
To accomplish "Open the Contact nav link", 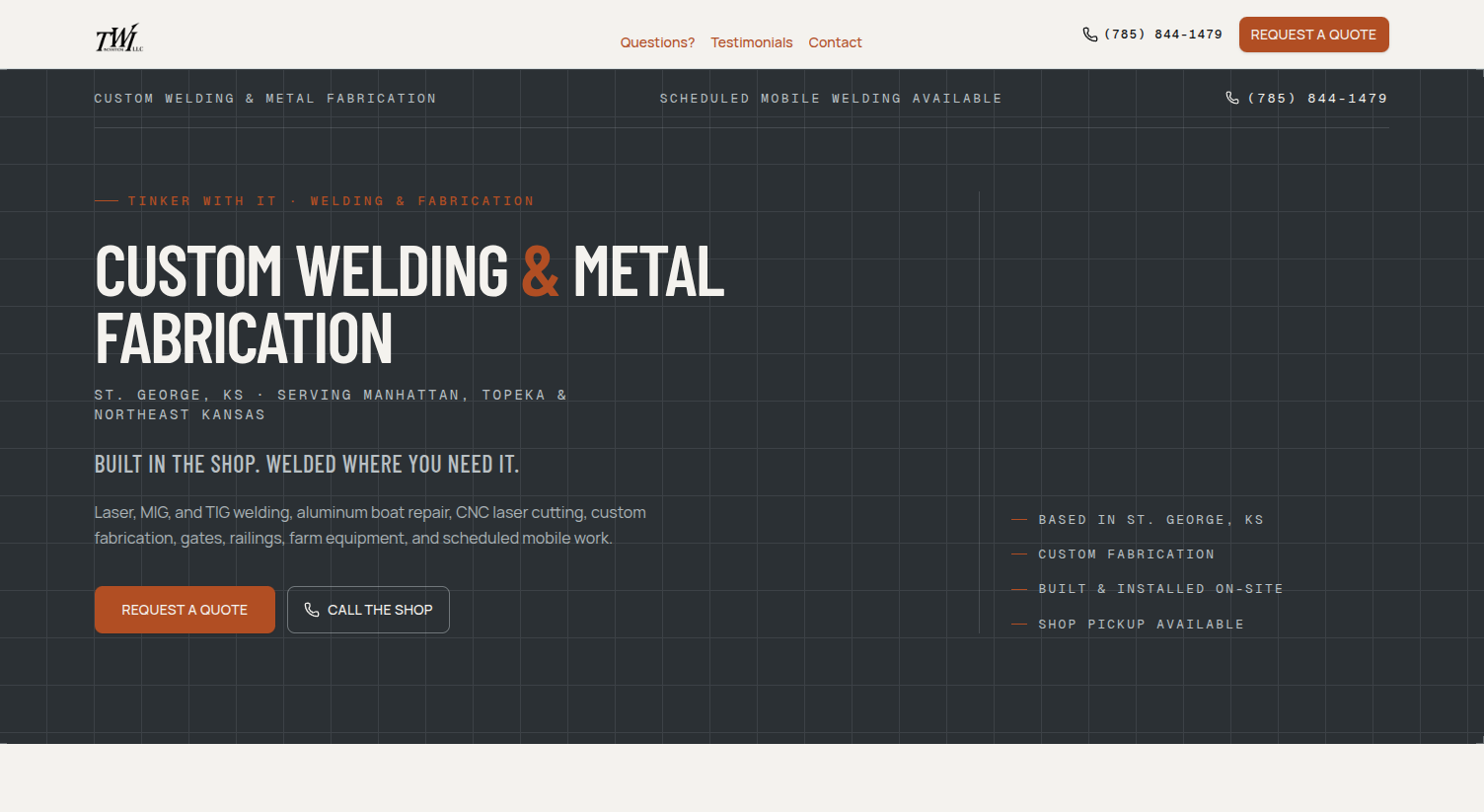I will point(835,42).
